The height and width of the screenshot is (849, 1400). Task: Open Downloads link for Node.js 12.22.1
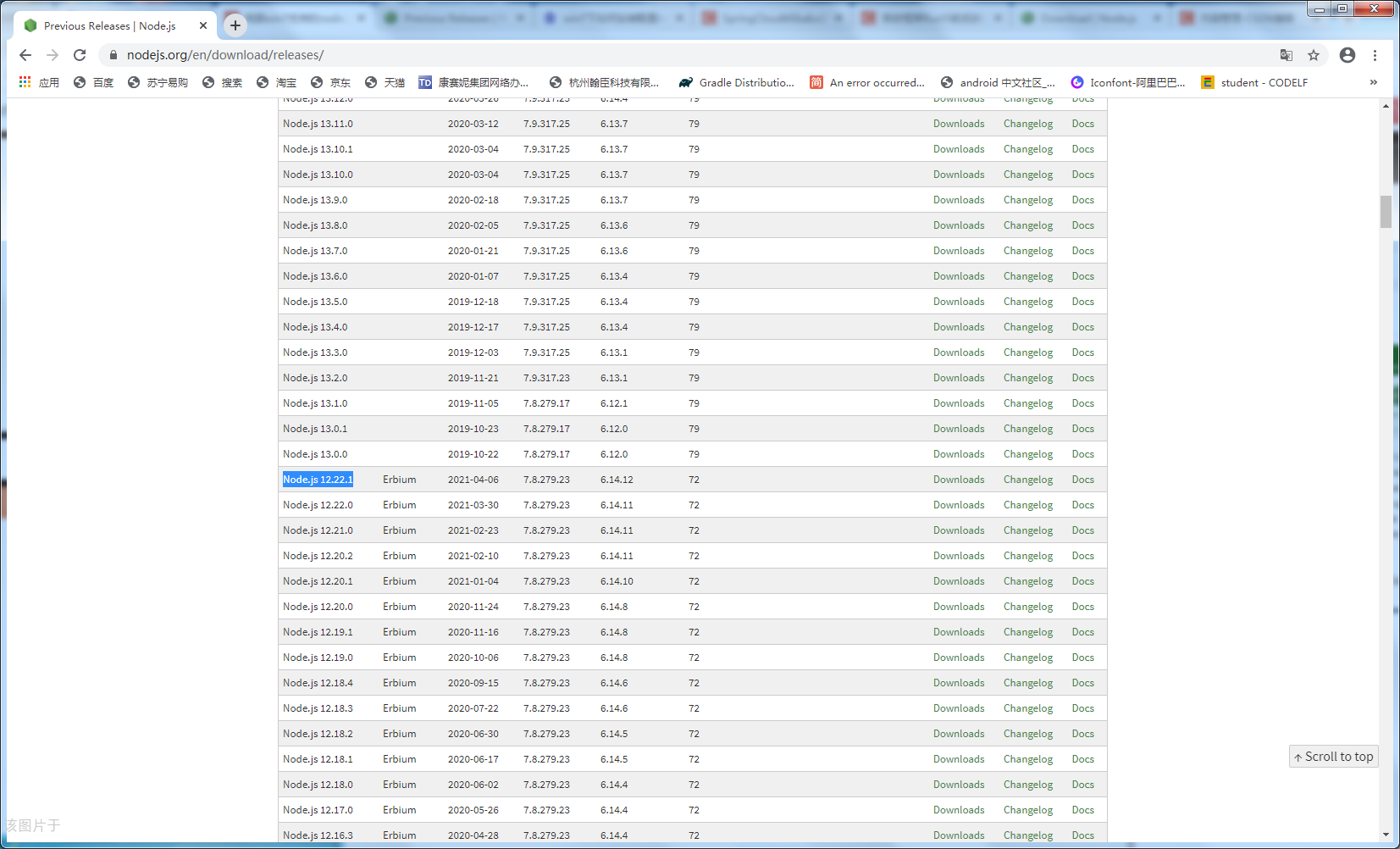tap(959, 480)
